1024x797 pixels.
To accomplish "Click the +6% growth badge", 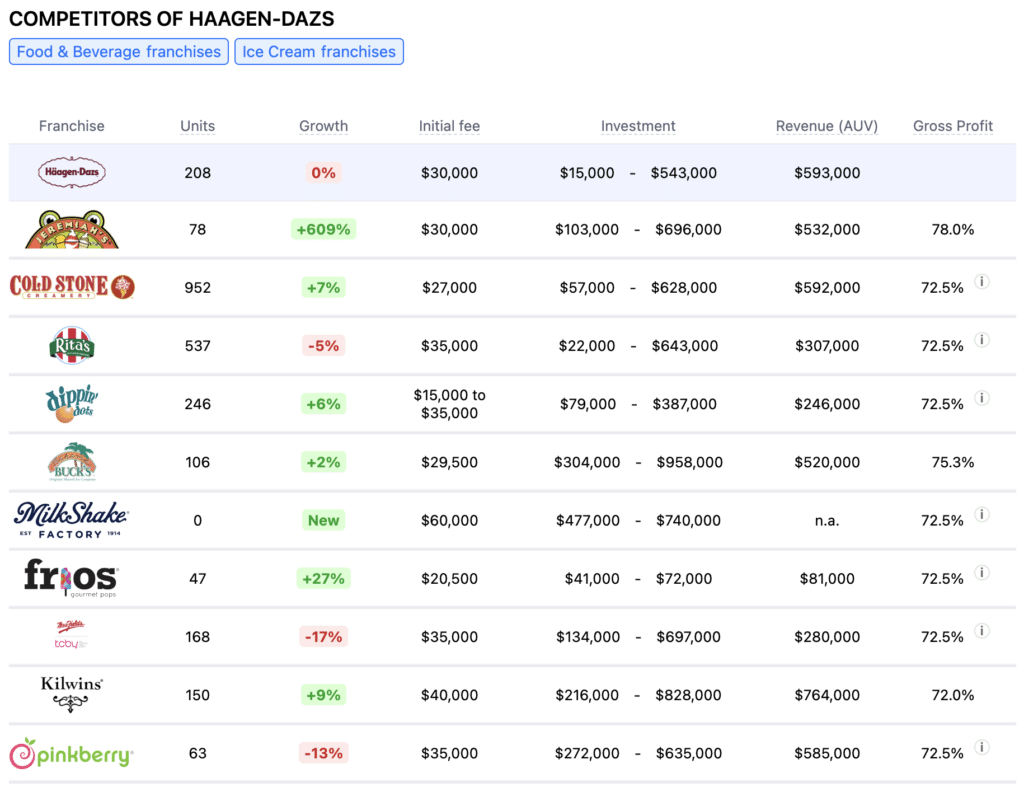I will (x=323, y=404).
